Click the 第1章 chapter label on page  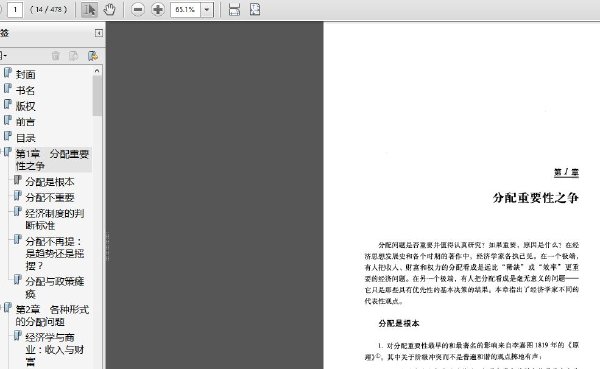click(x=566, y=172)
